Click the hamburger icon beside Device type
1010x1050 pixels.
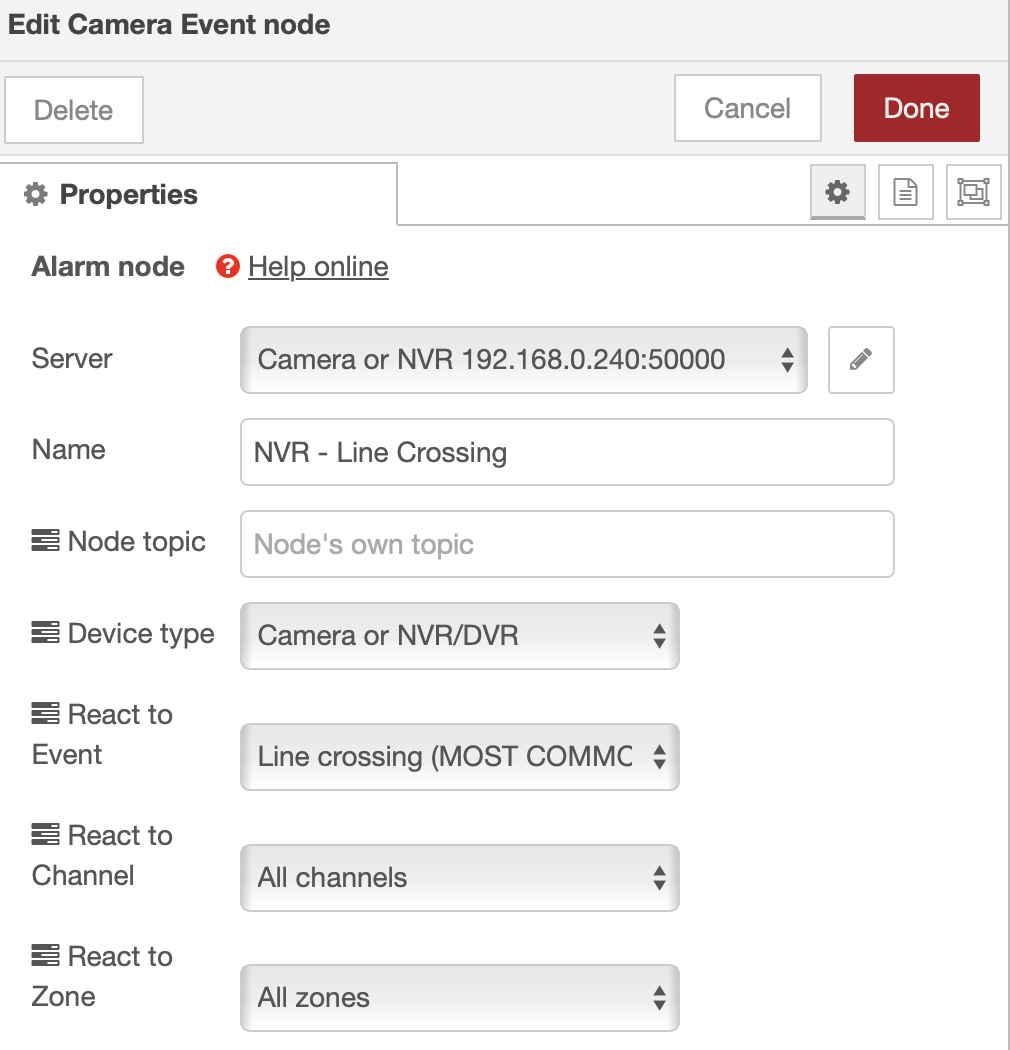click(44, 632)
